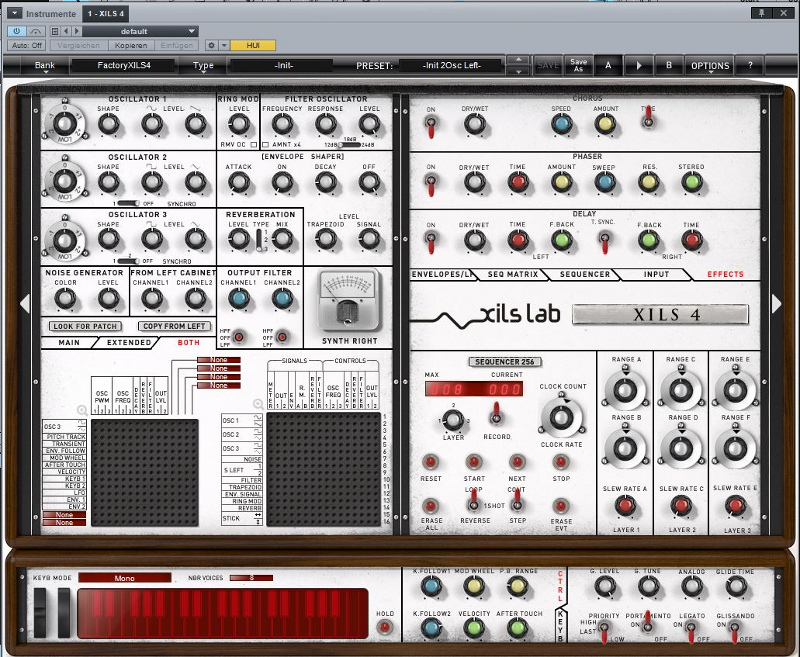
Task: Click the bypass icon beside the power button
Action: pos(35,31)
